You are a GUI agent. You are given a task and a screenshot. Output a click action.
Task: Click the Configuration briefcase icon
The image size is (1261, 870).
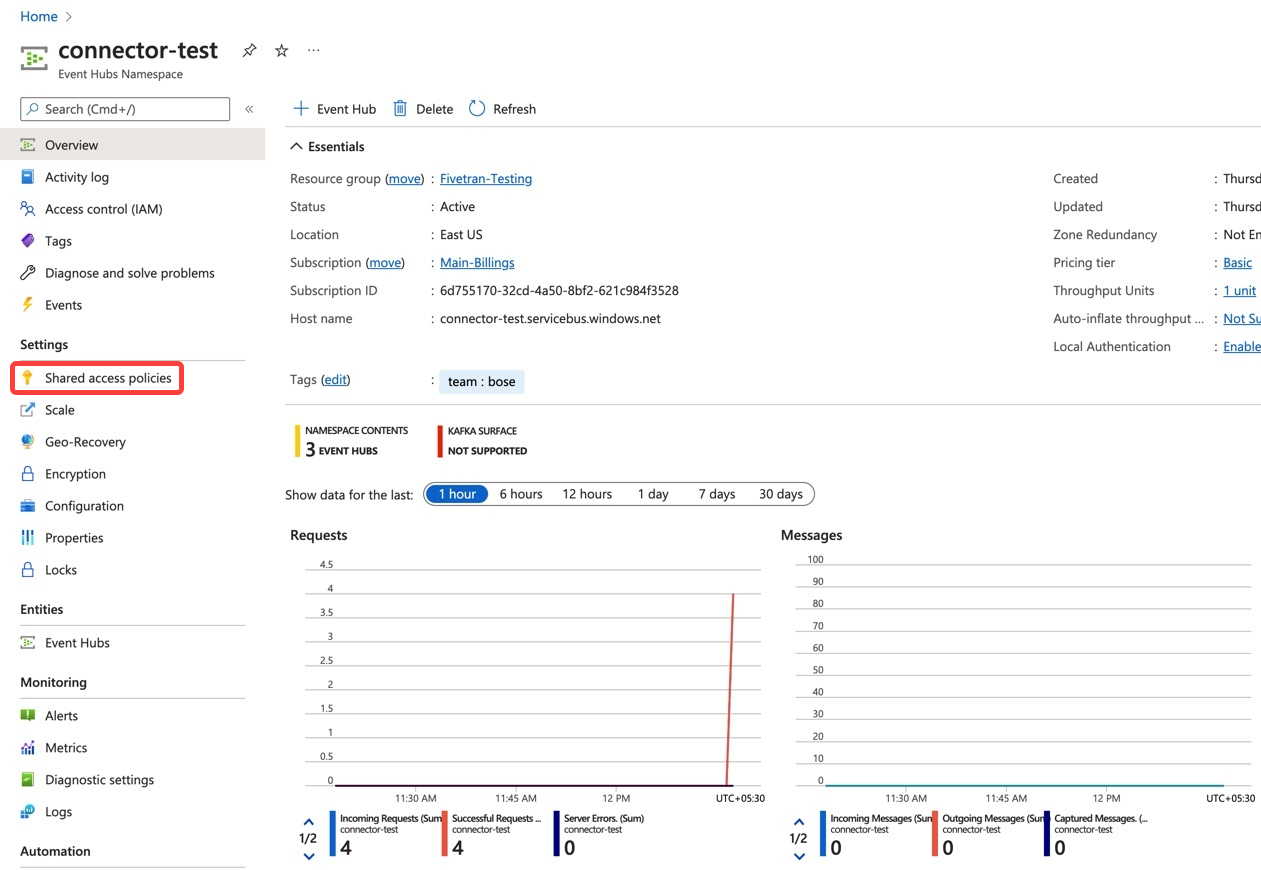[x=28, y=506]
